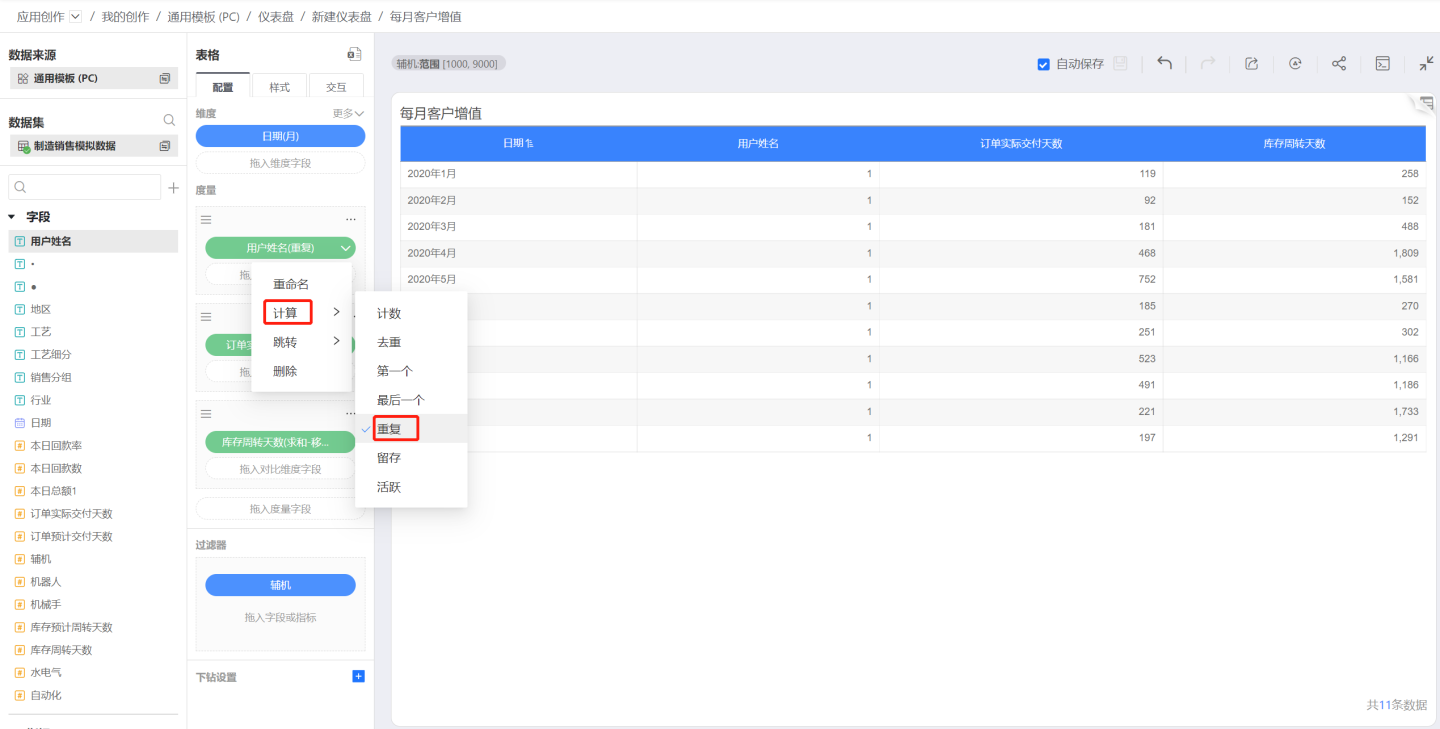Collapse the 字段 tree section
Viewport: 1440px width, 729px height.
click(x=12, y=217)
